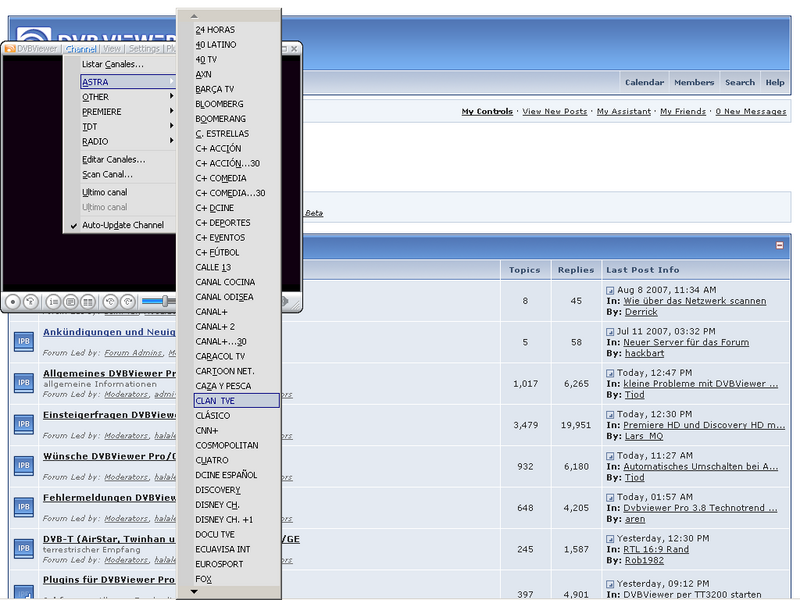Click the IPB icon beside Einsteigerfragen forum

[24, 424]
